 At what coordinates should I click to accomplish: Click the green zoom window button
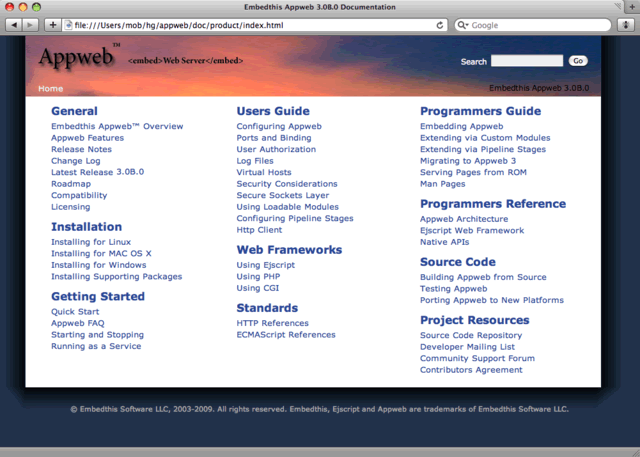pyautogui.click(x=49, y=7)
